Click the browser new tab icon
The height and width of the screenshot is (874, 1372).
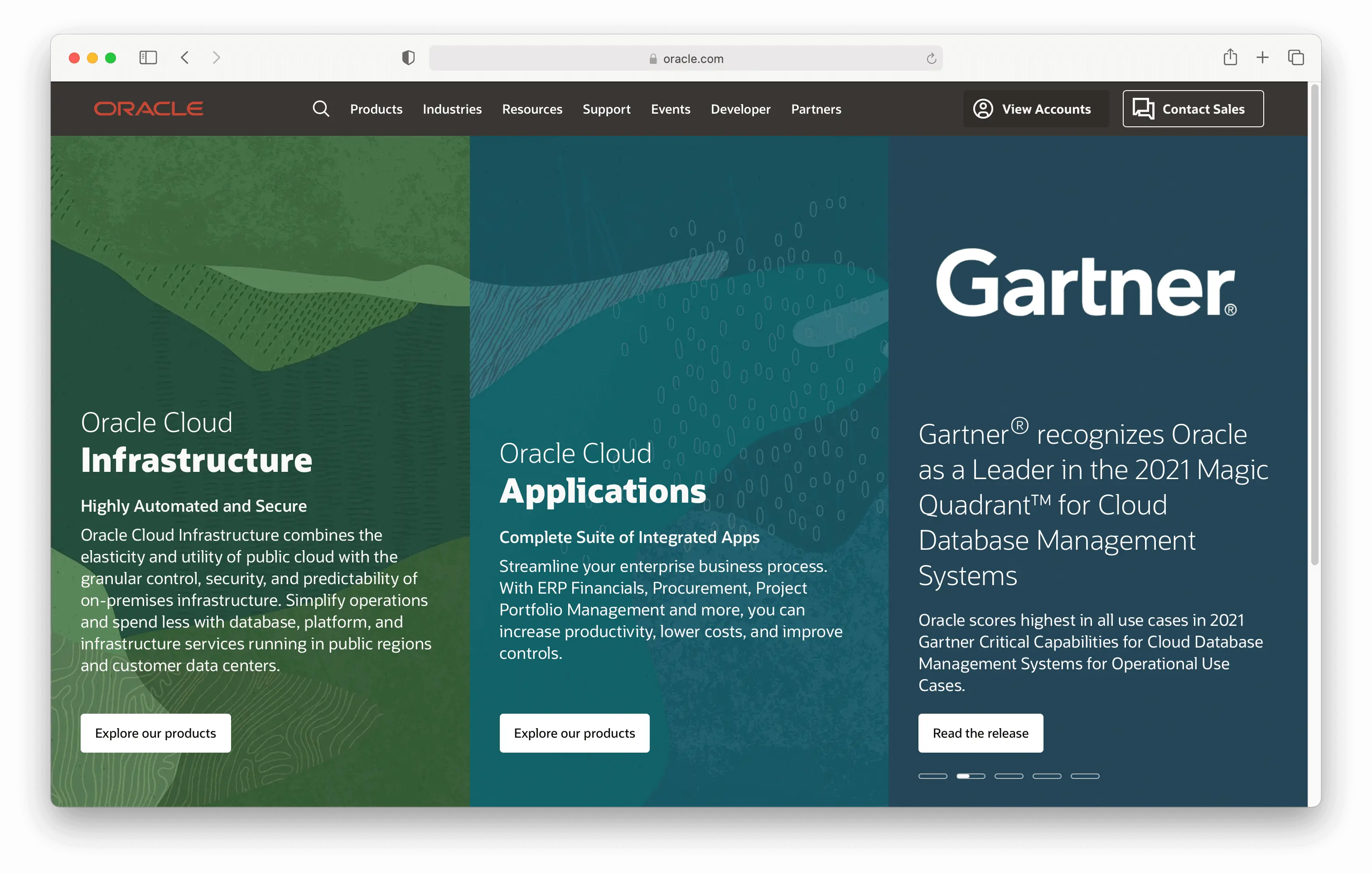[x=1261, y=58]
